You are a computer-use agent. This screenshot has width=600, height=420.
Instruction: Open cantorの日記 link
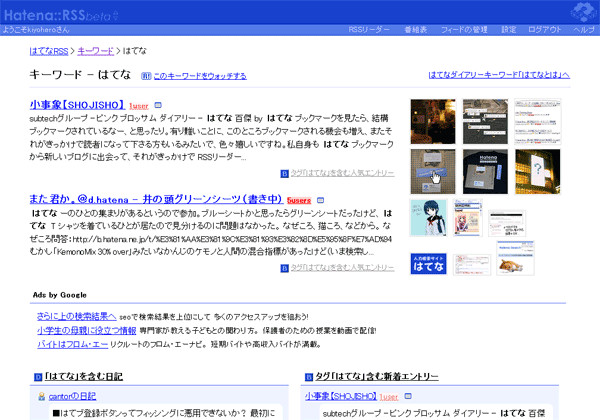[x=72, y=396]
